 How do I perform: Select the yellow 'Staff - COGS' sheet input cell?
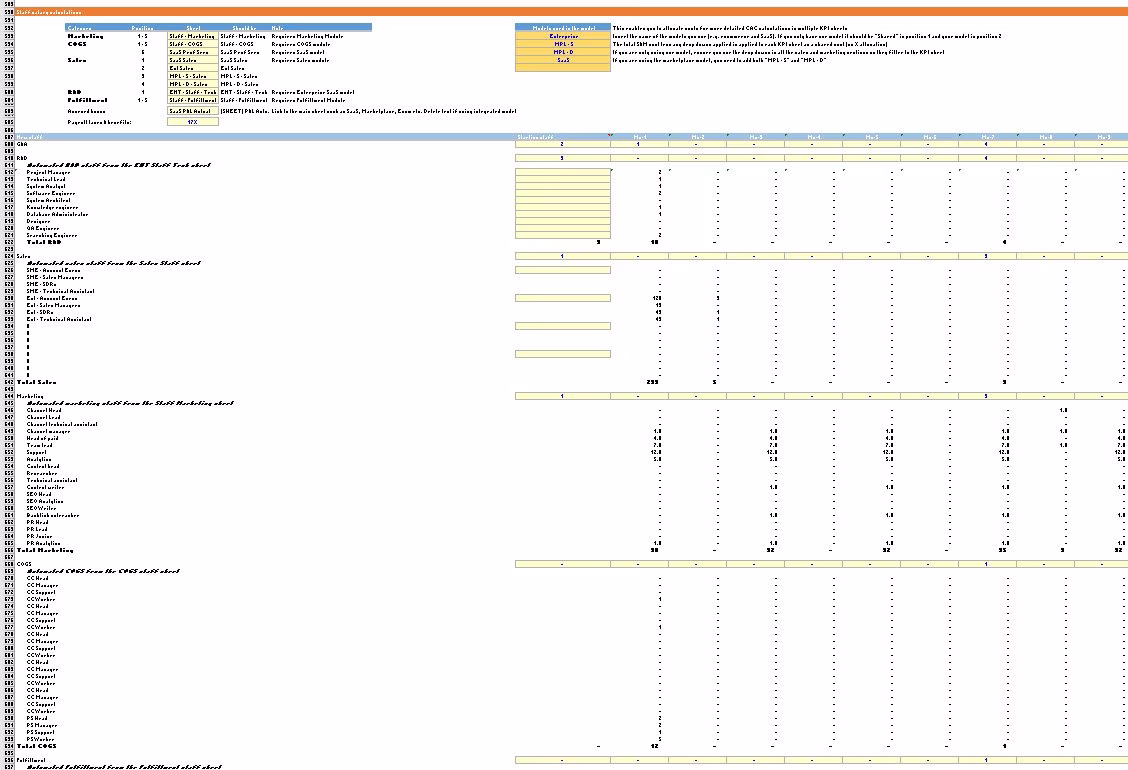(x=192, y=44)
